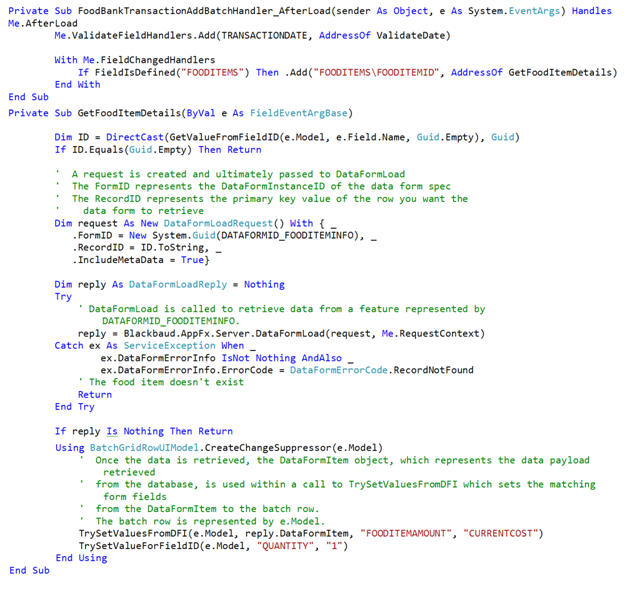
Task: Click Me.RequestContext argument
Action: 430,334
